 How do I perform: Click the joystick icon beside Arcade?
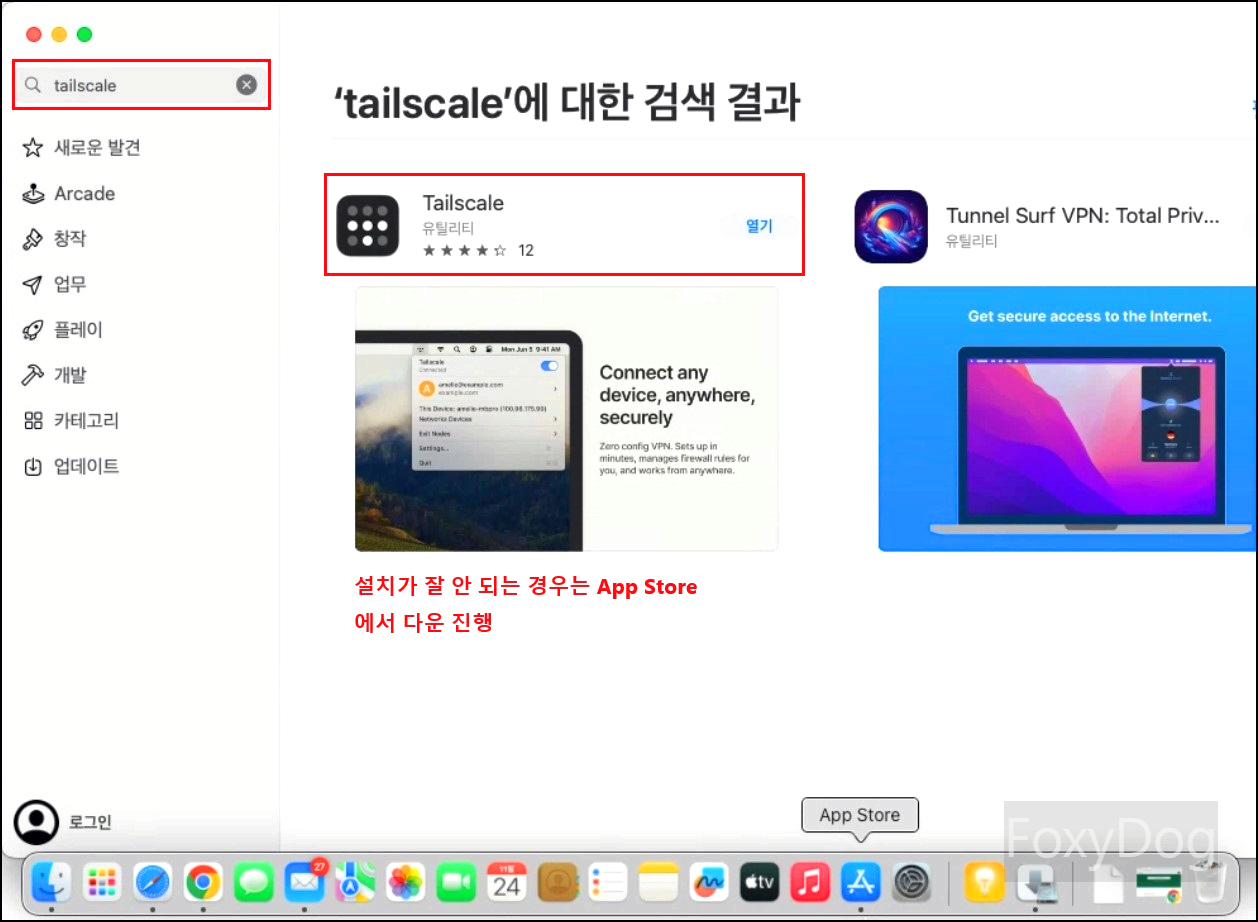point(33,194)
